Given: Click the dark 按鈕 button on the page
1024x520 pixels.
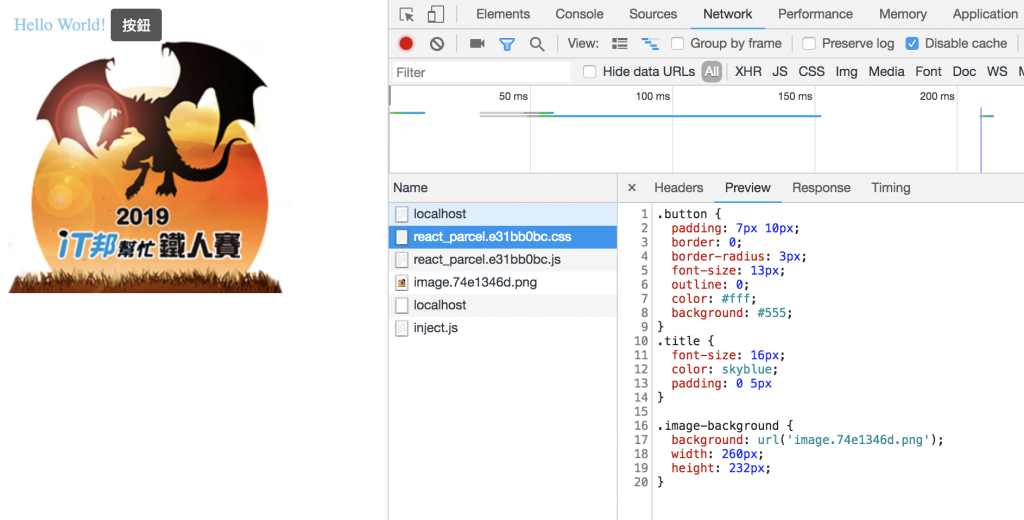Looking at the screenshot, I should 136,25.
